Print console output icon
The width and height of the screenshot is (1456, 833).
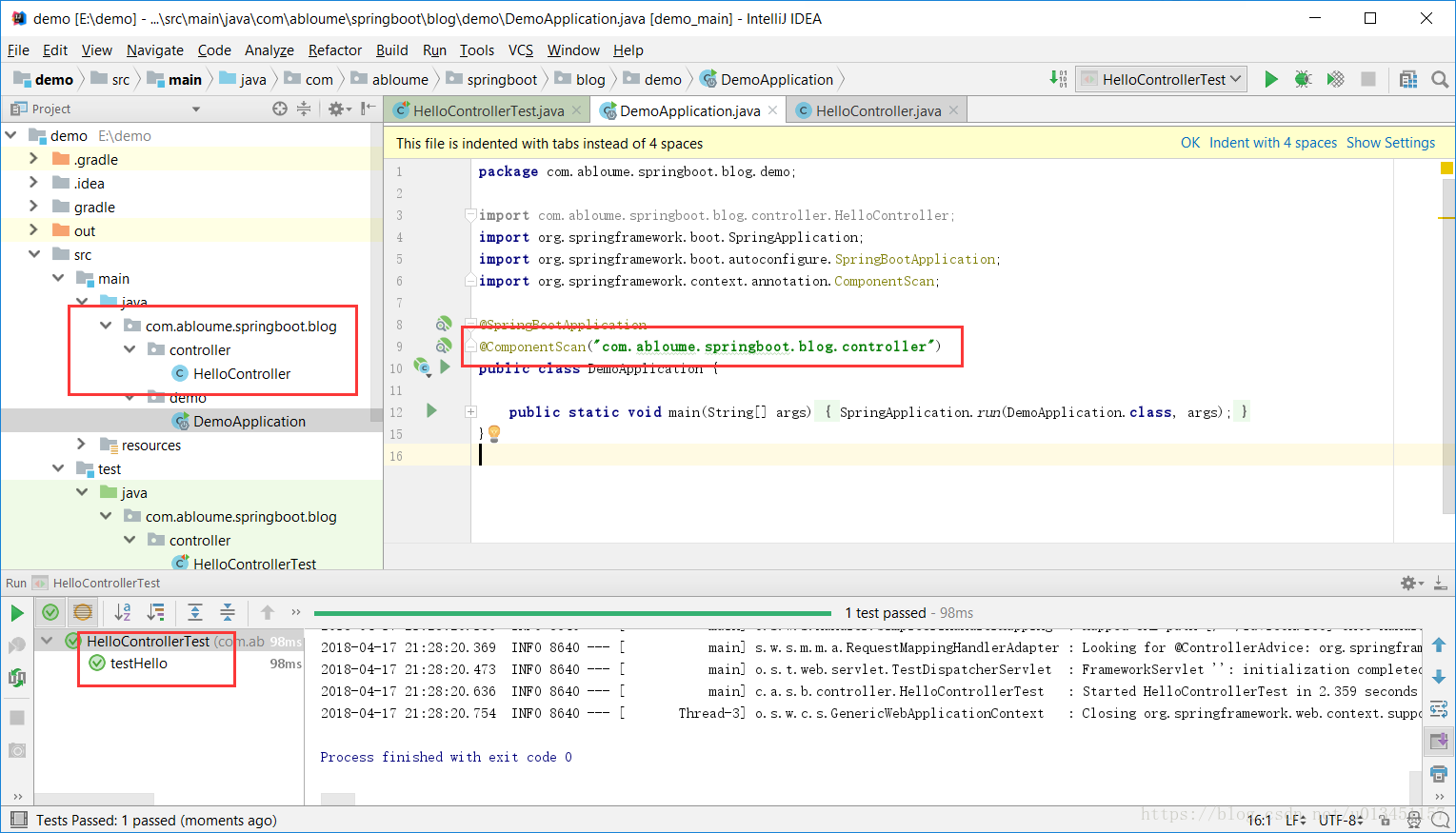(x=1439, y=773)
